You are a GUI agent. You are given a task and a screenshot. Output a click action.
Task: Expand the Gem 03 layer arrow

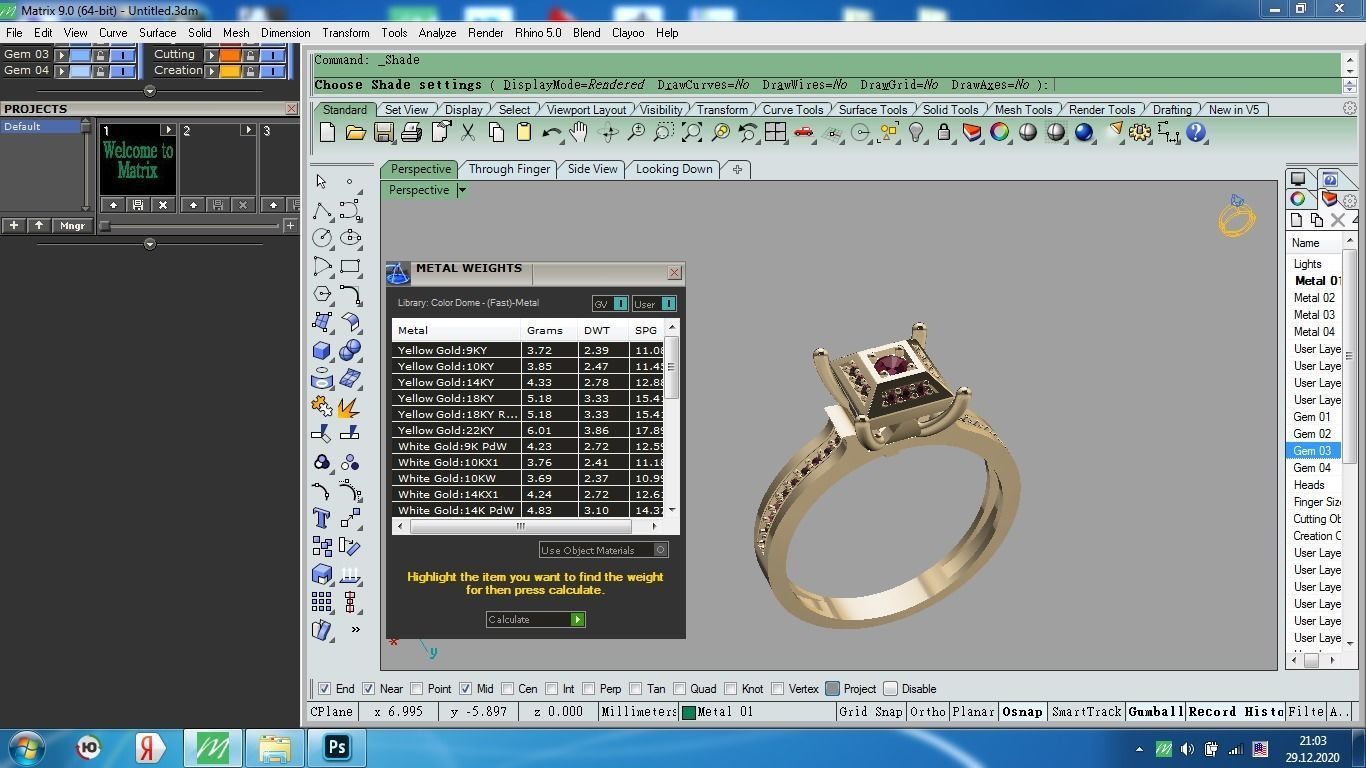[62, 55]
